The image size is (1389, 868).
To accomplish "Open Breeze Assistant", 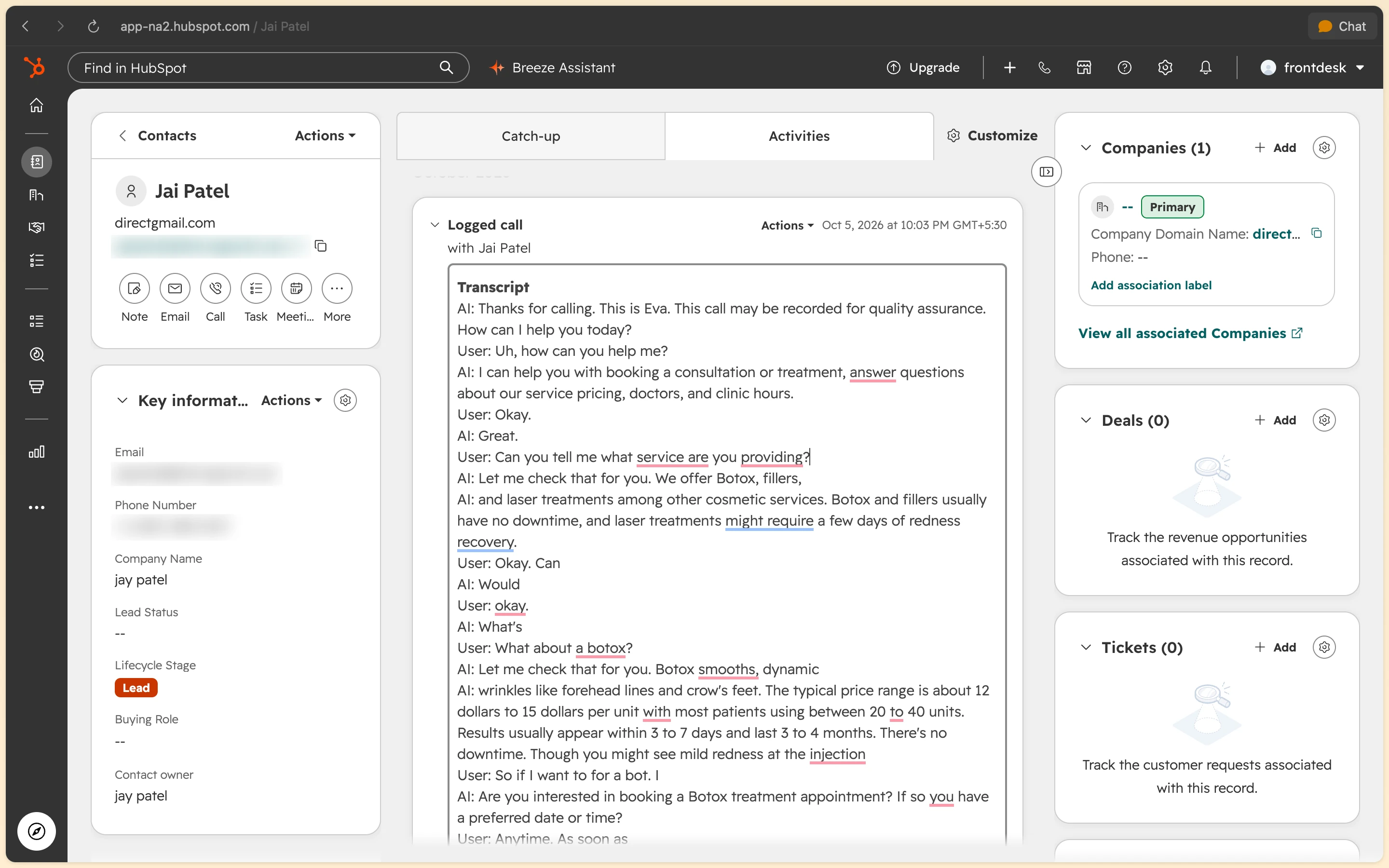I will (552, 68).
